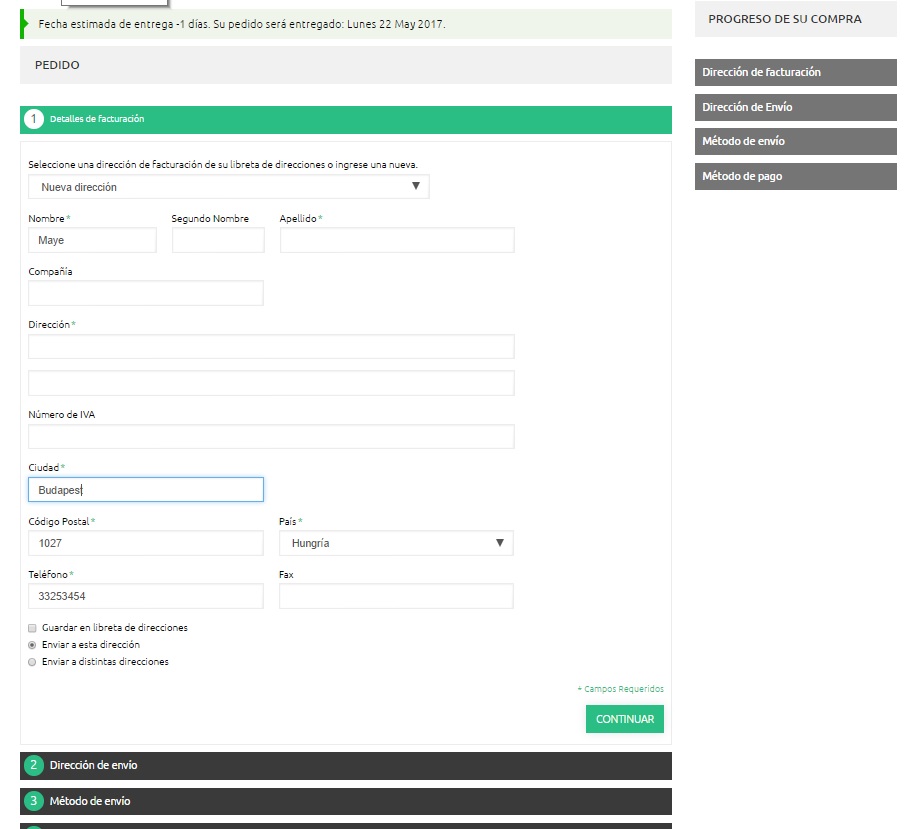Click the Teléfono field containing 33253454

(x=146, y=596)
